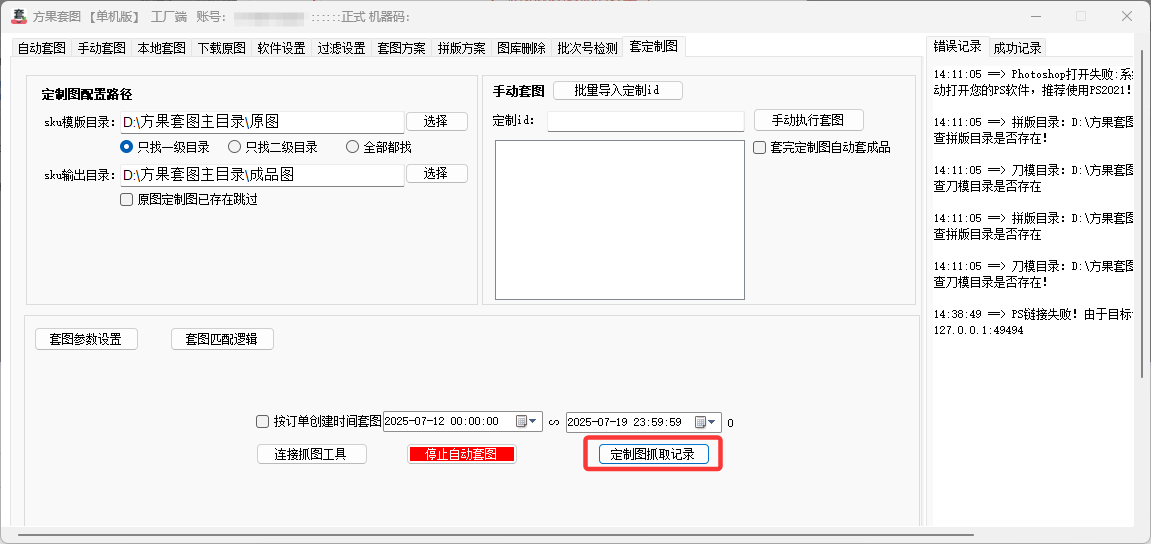Click the Photoshop打开失败 error log entry
Screen dimensions: 1151x544
(x=1034, y=80)
